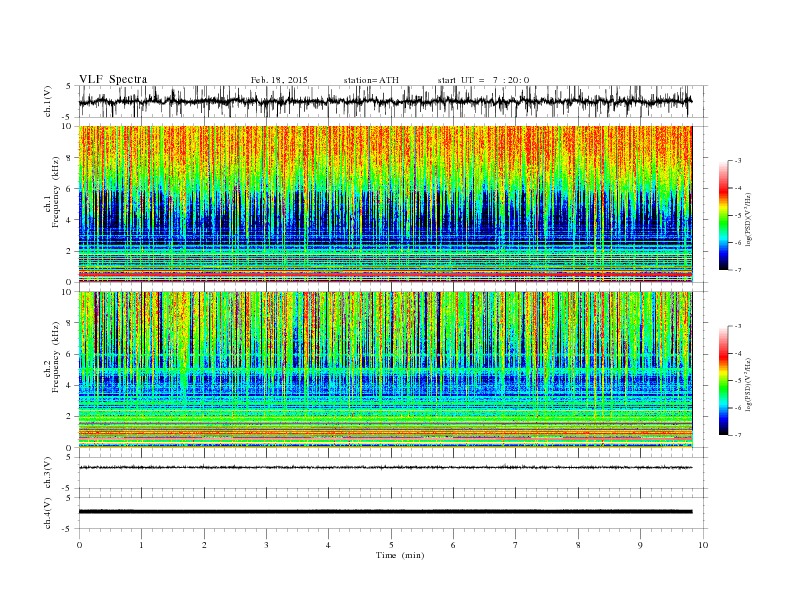Screen dimensions: 792x612
Task: Click time axis tick label '5'
Action: 391,545
